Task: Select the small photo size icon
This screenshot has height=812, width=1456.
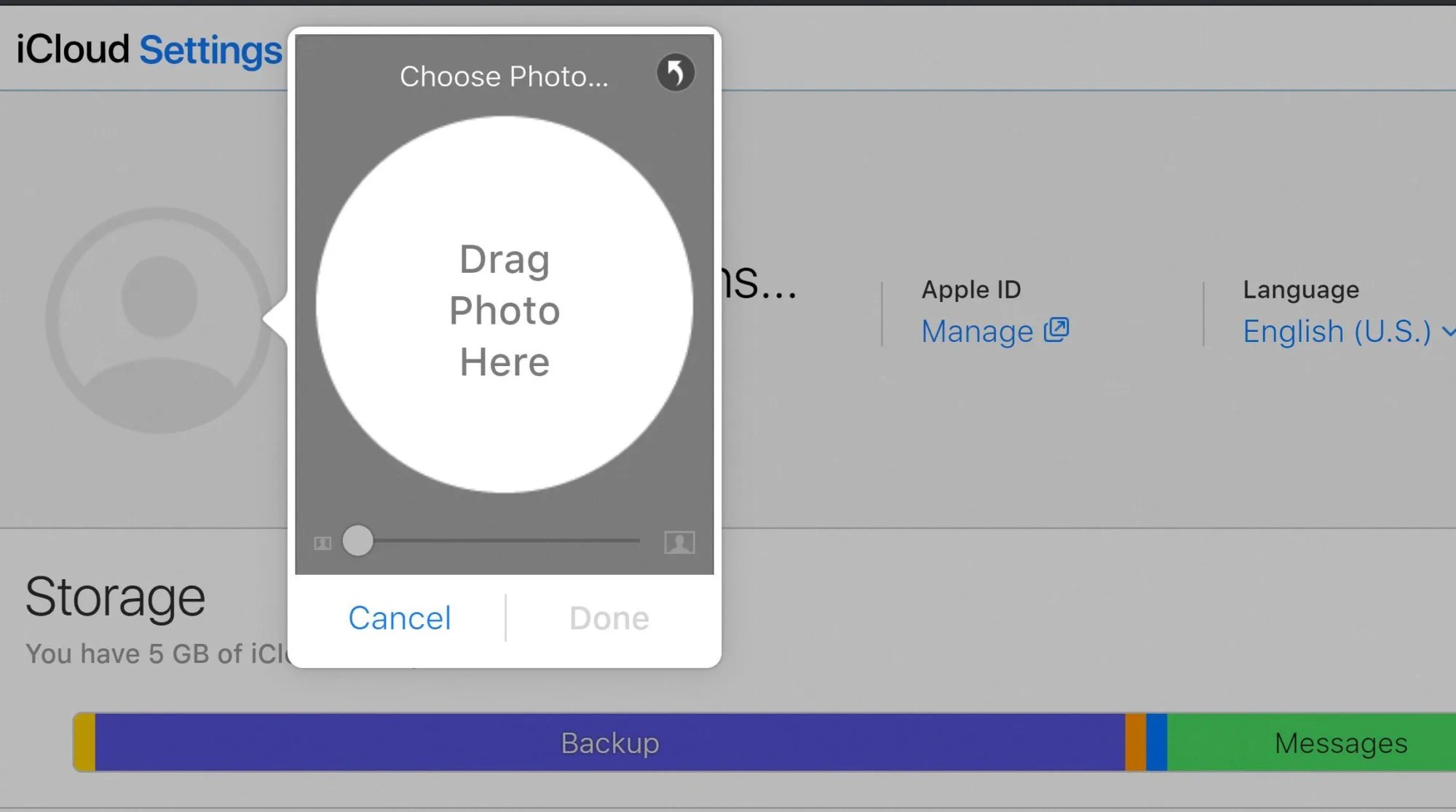Action: 321,541
